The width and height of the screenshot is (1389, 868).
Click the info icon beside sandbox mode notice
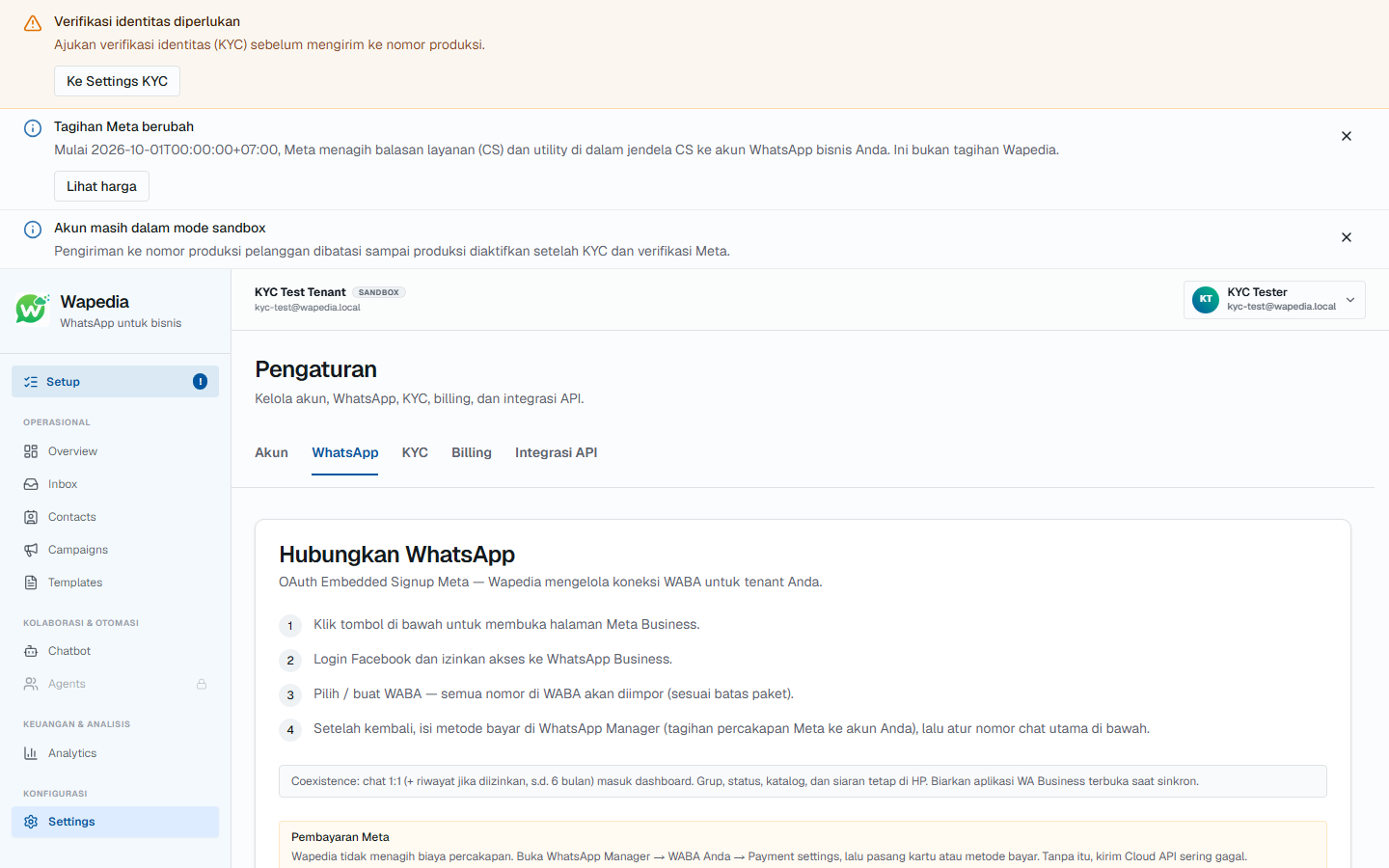point(33,230)
